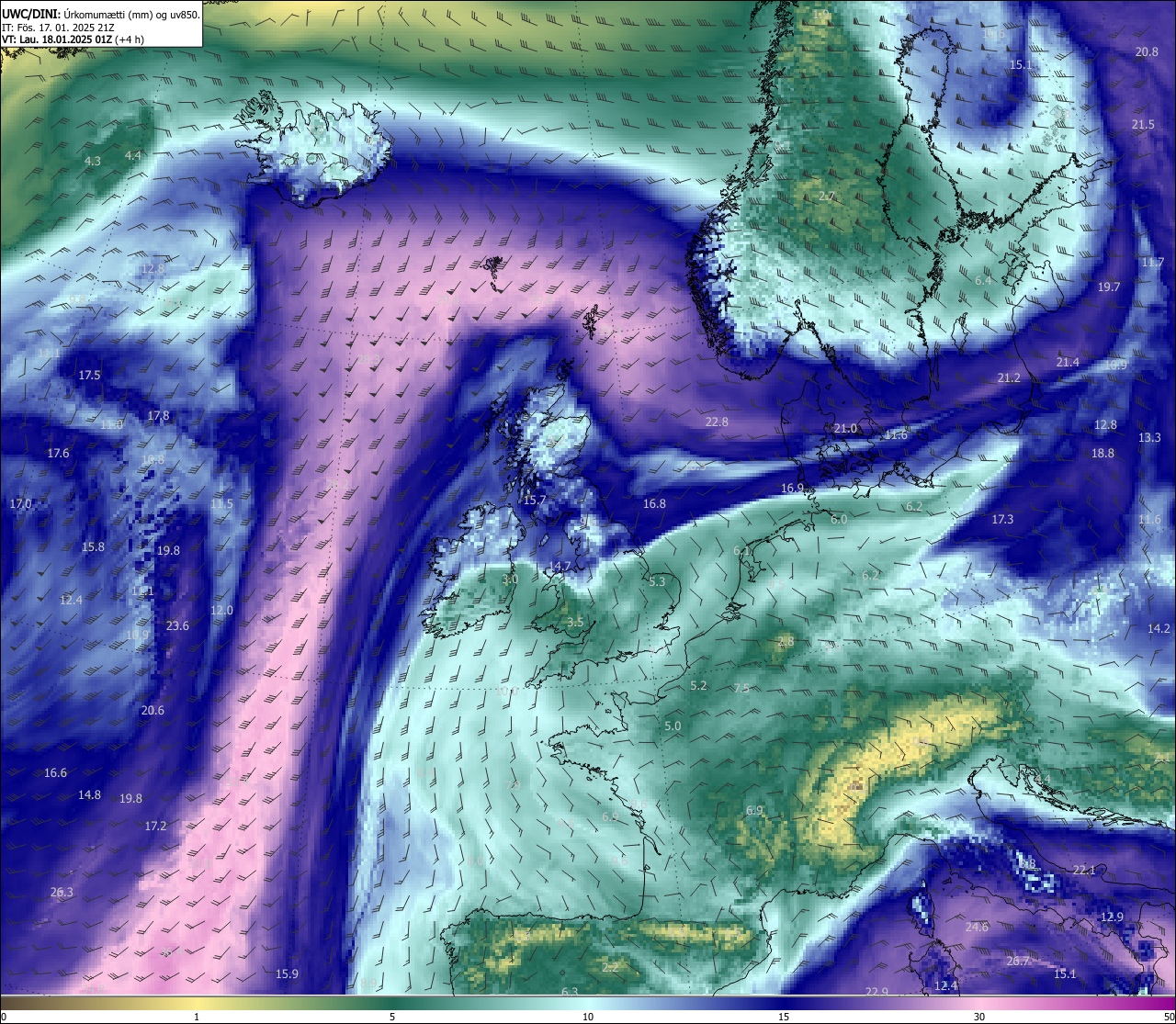The width and height of the screenshot is (1176, 1024).
Task: Click the map value 14.2
Action: (1159, 628)
